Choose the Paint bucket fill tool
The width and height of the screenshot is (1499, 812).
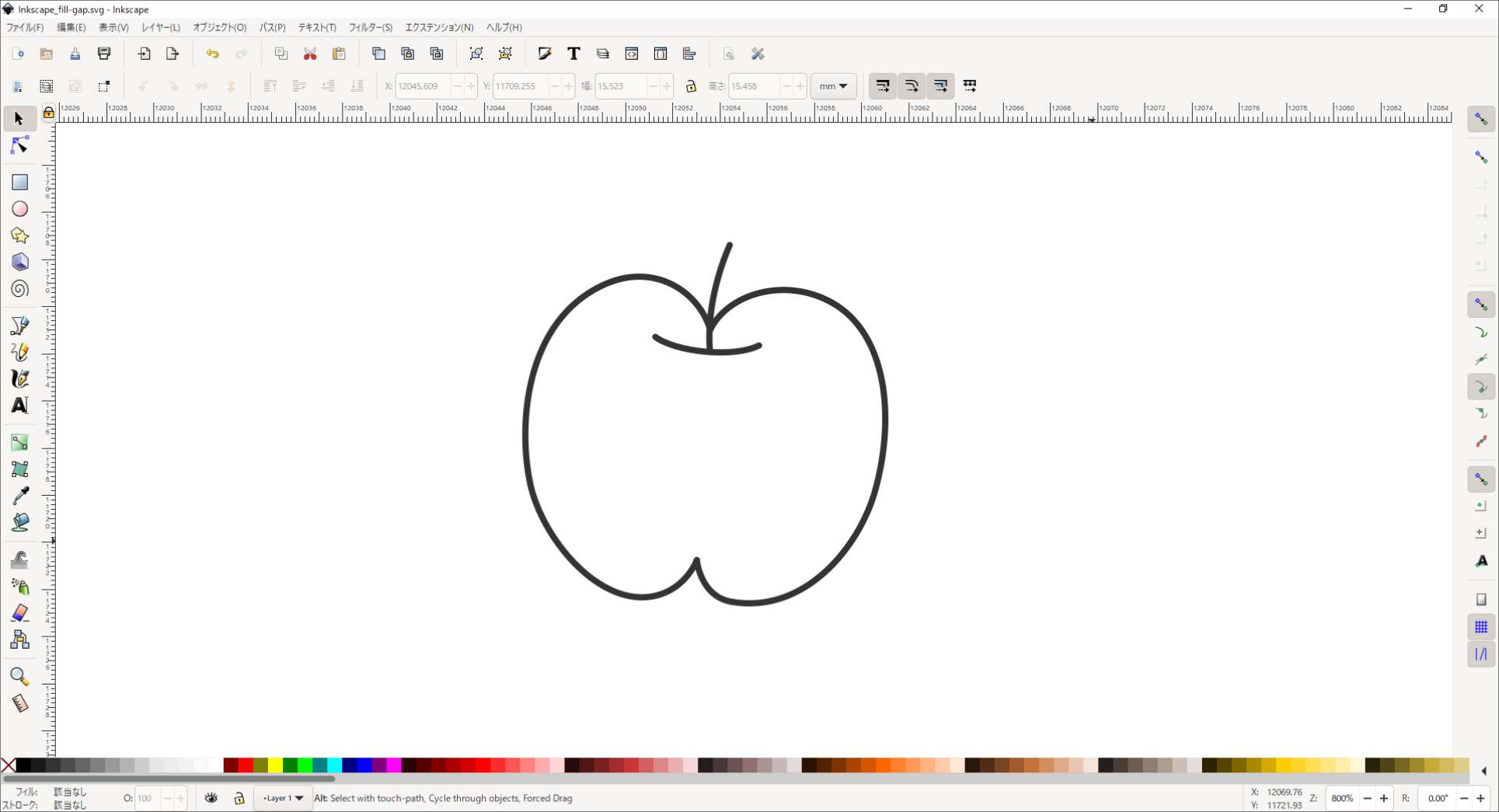click(x=19, y=522)
